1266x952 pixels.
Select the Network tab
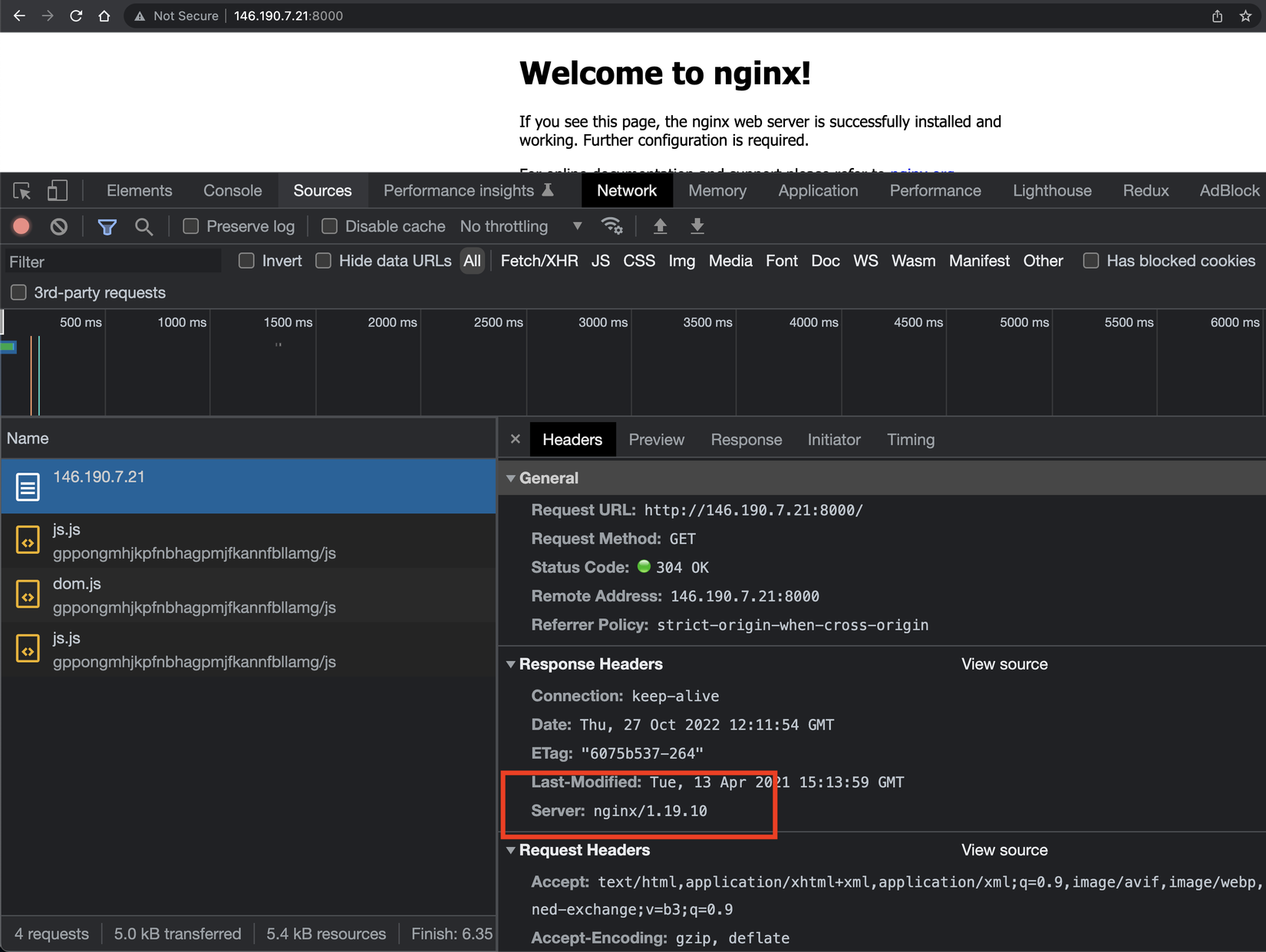coord(627,190)
